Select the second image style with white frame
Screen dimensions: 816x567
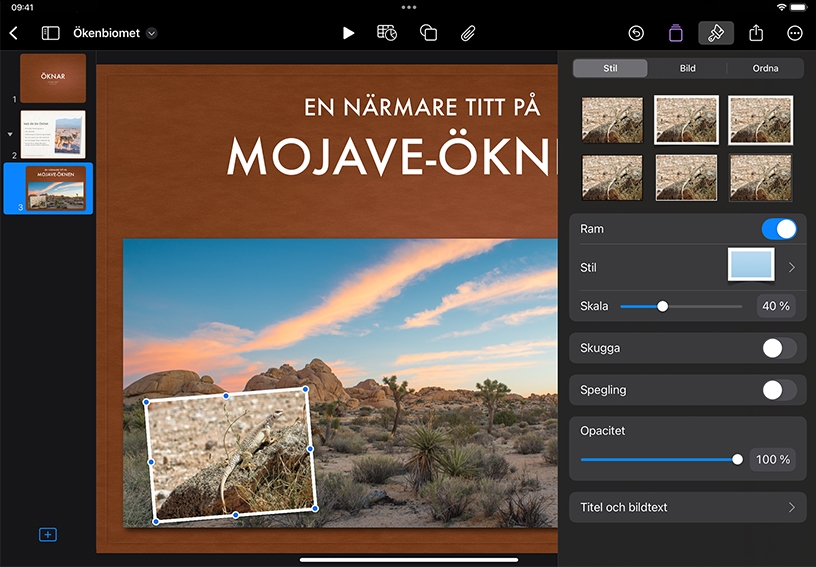[x=686, y=120]
